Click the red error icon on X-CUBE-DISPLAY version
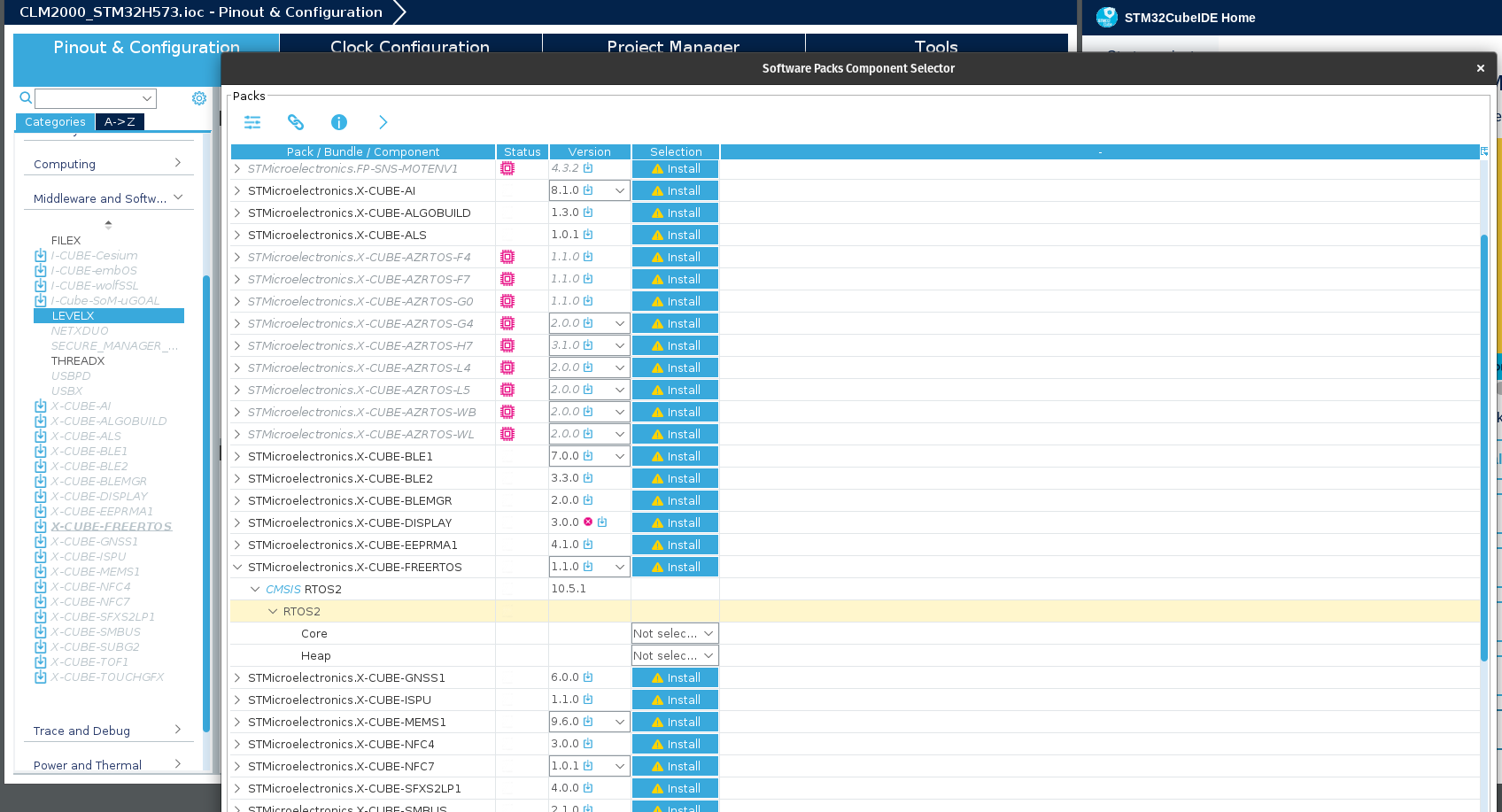The width and height of the screenshot is (1502, 812). [x=588, y=522]
